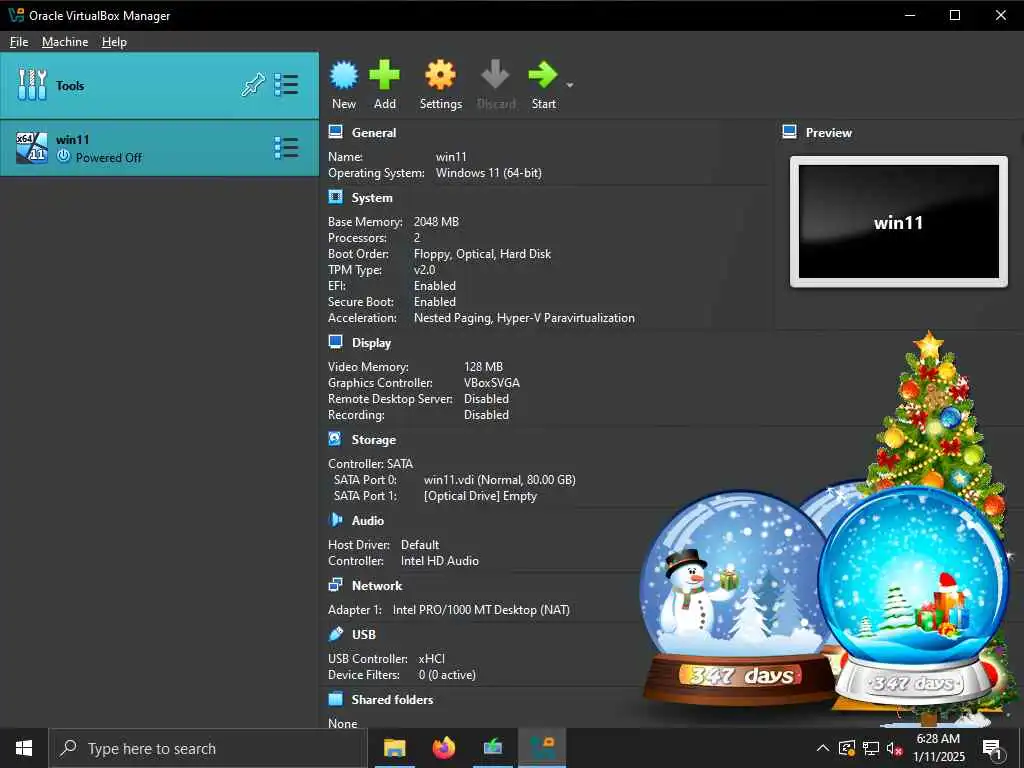The image size is (1024, 768).
Task: Click the VBoxSVGA graphics controller value
Action: 492,383
